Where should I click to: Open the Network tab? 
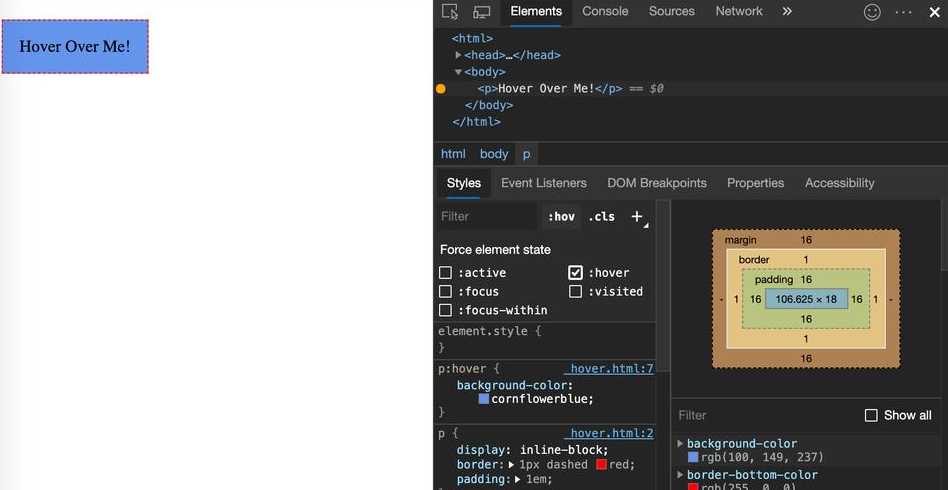click(x=739, y=11)
